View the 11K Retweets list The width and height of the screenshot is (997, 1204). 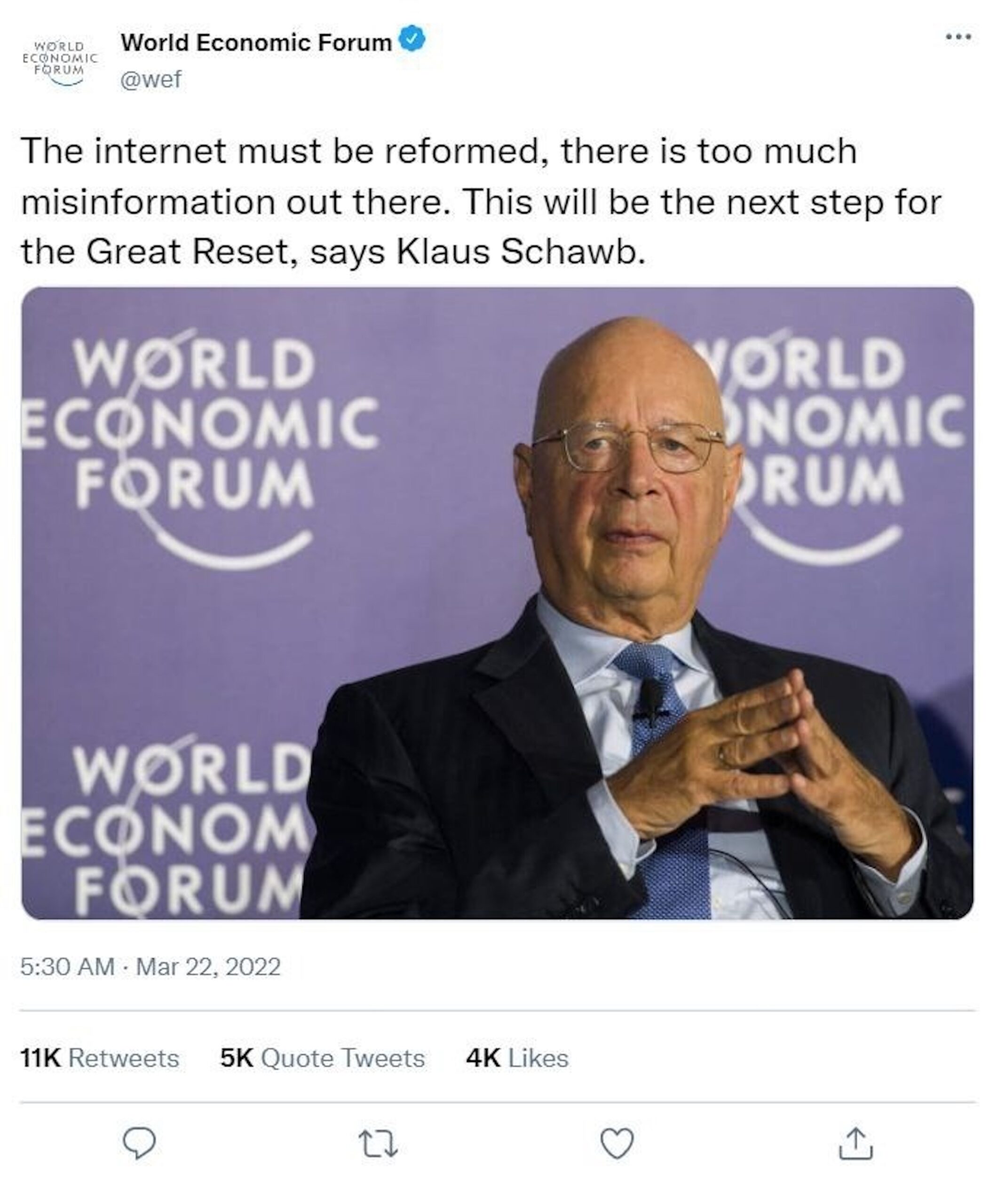tap(100, 1058)
